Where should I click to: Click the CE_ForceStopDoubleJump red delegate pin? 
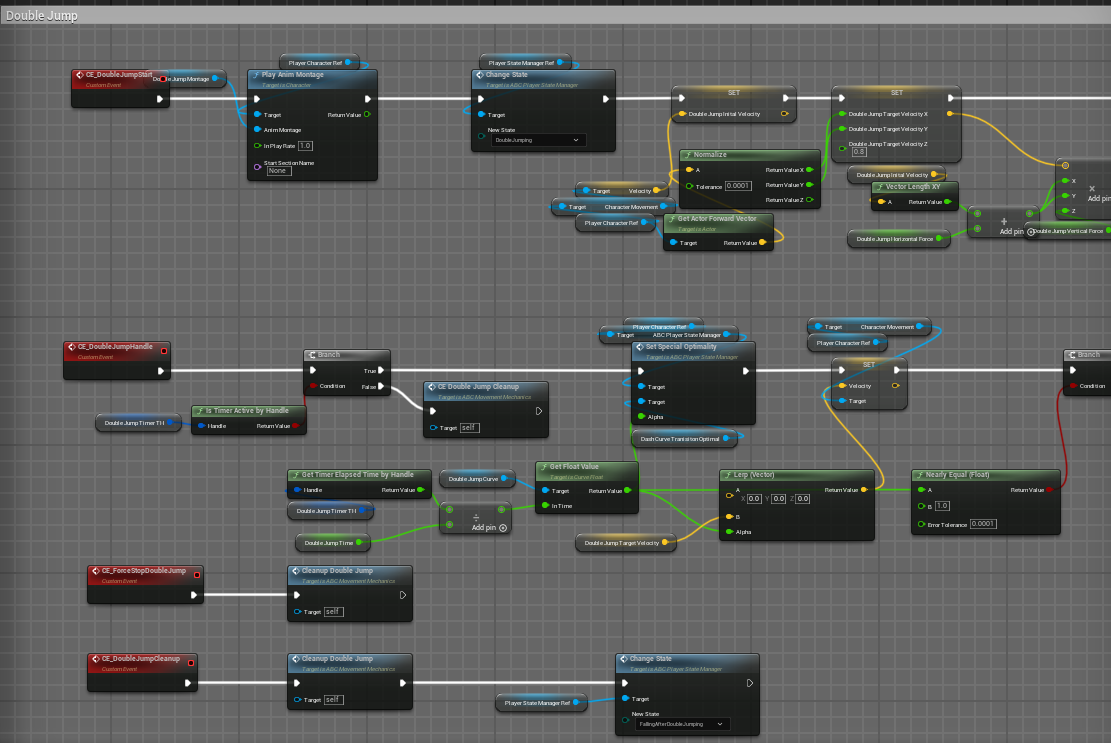pyautogui.click(x=196, y=572)
